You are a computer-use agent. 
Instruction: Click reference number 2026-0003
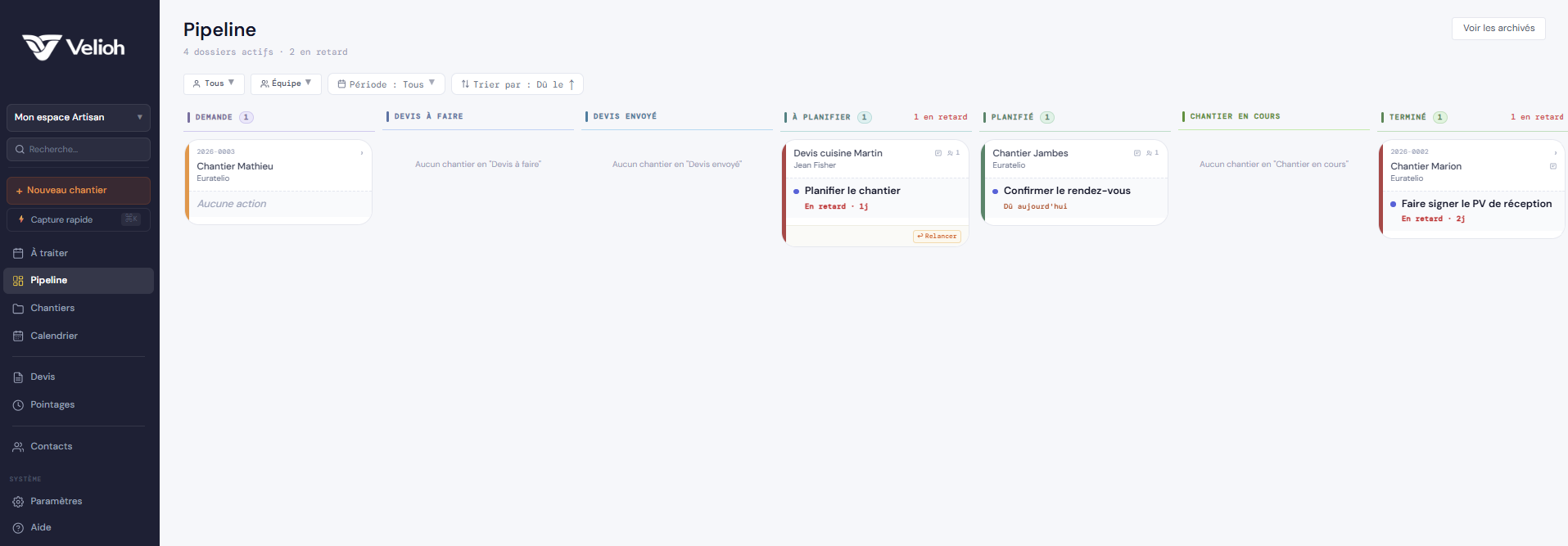coord(215,151)
